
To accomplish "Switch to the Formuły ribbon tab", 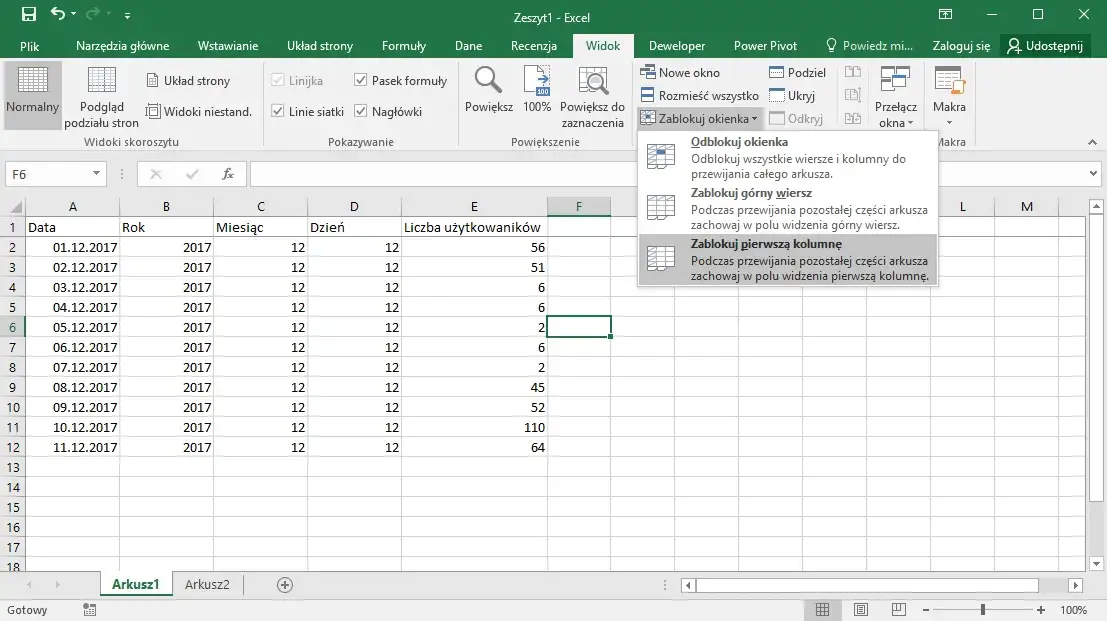I will (x=403, y=46).
